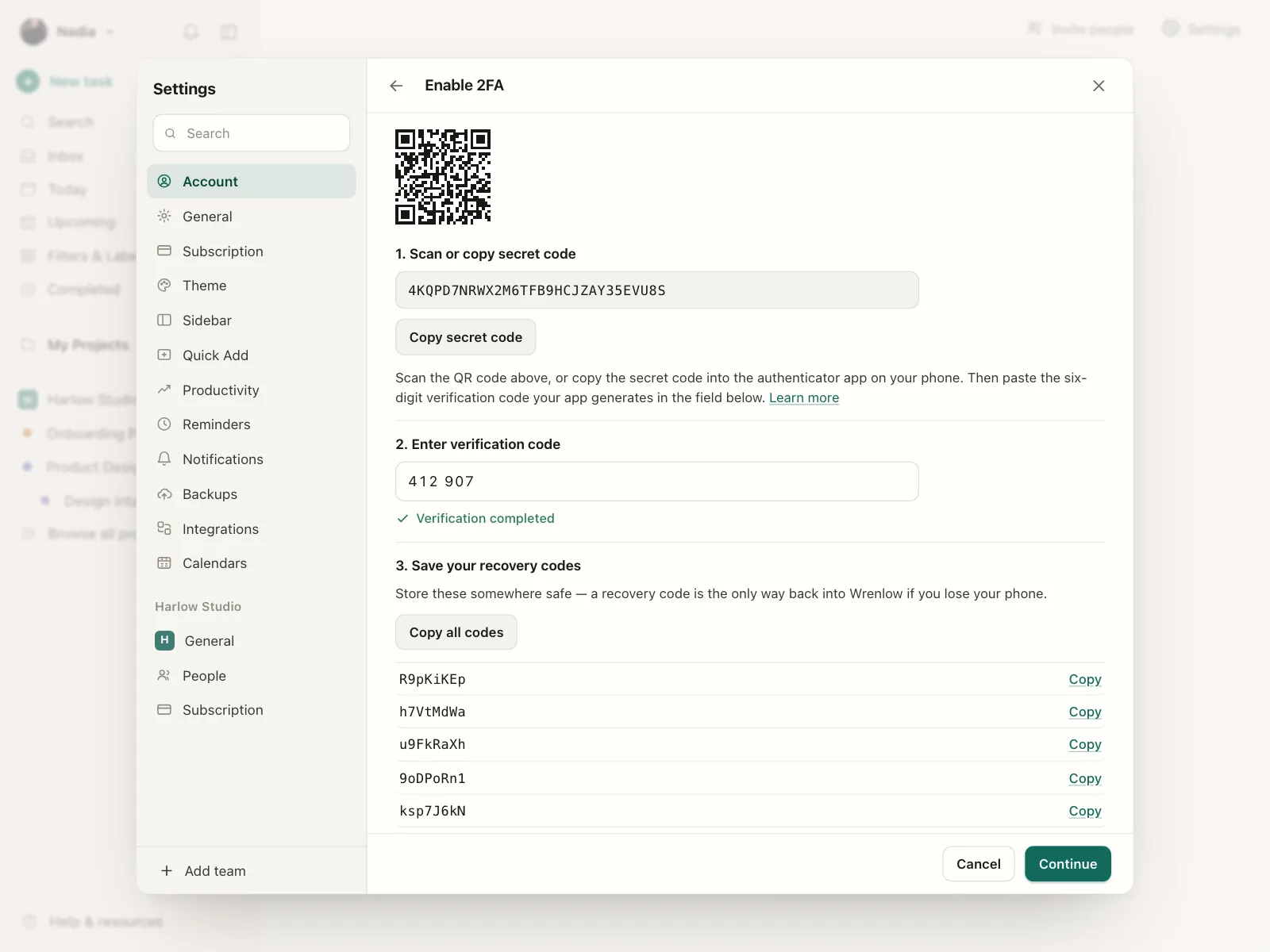Go to Reminders settings
The width and height of the screenshot is (1270, 952).
point(252,424)
